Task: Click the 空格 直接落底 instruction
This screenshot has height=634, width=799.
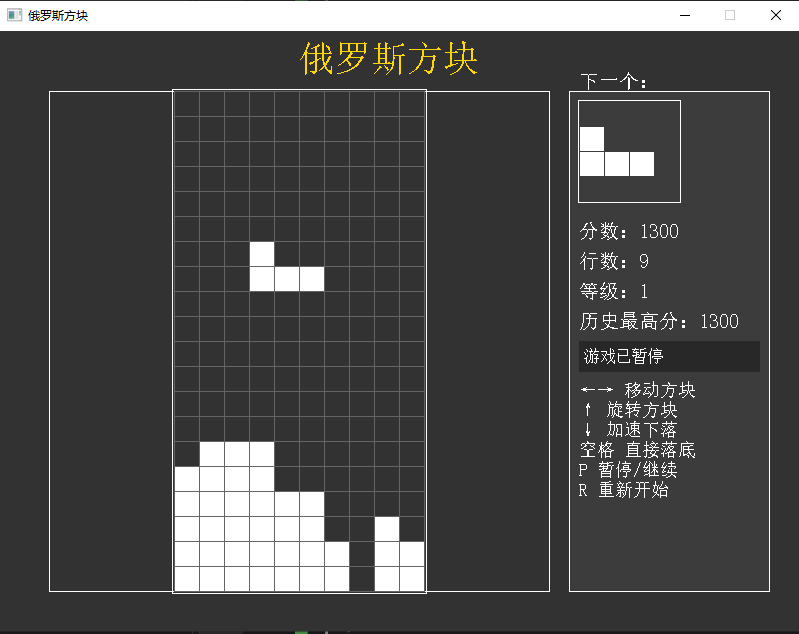Action: (637, 450)
